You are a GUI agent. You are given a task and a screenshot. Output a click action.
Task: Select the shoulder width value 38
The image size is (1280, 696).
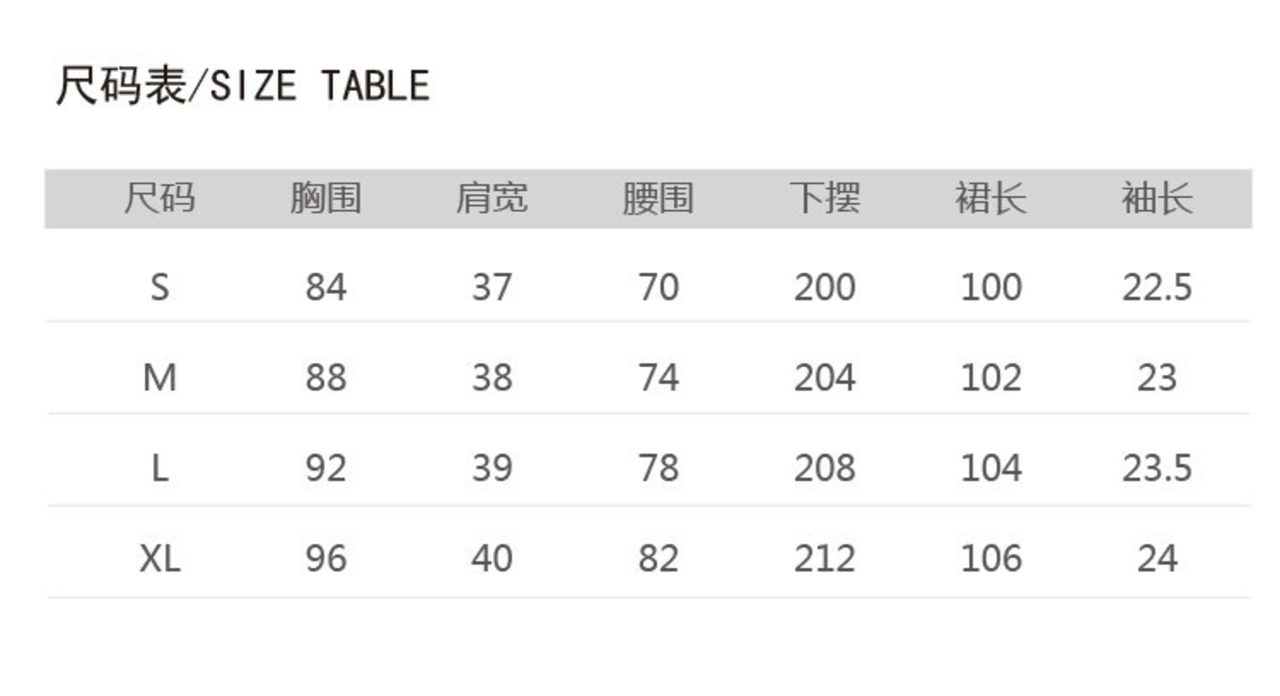click(491, 378)
